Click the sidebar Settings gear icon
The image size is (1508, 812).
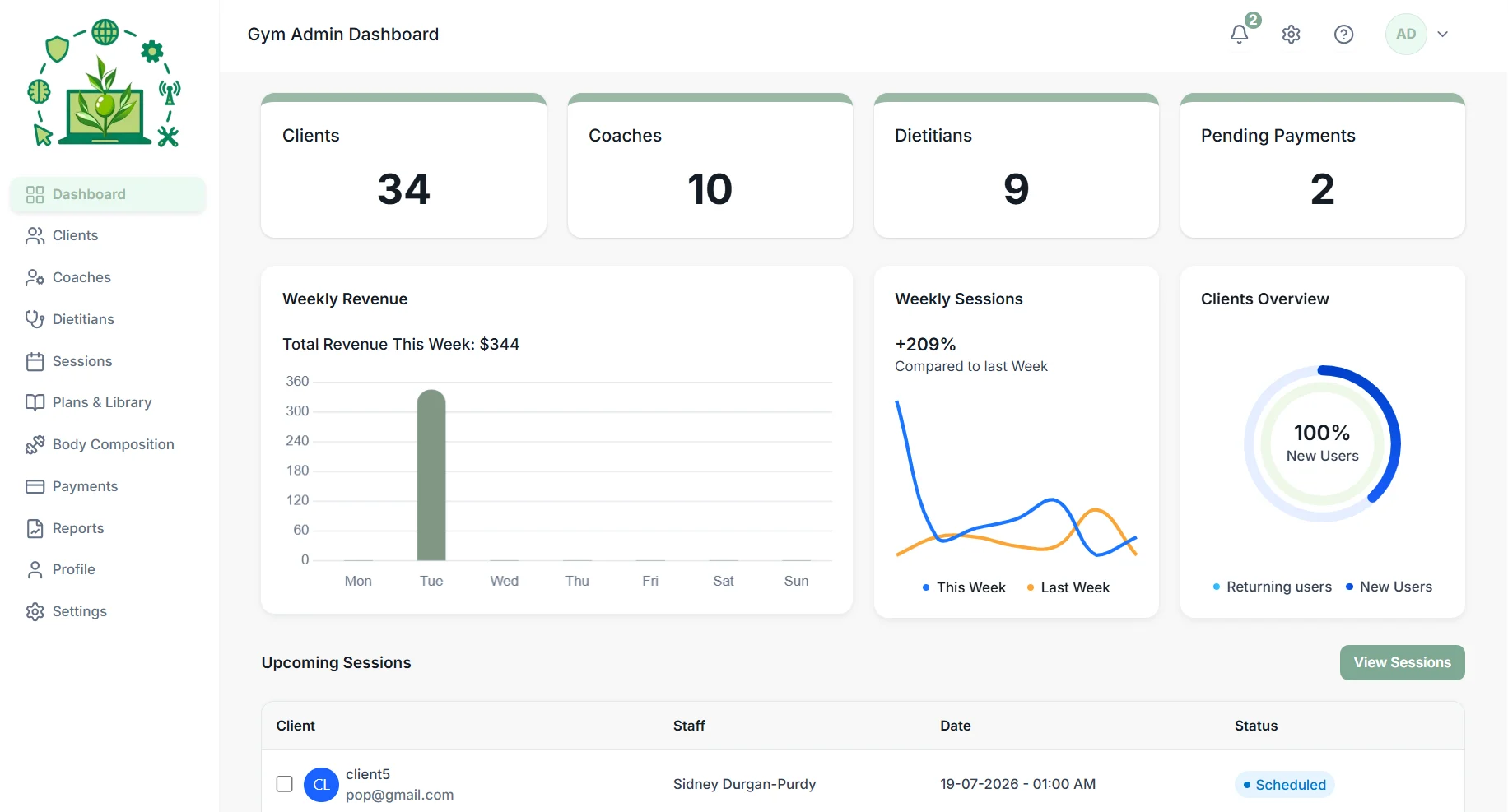[x=35, y=611]
